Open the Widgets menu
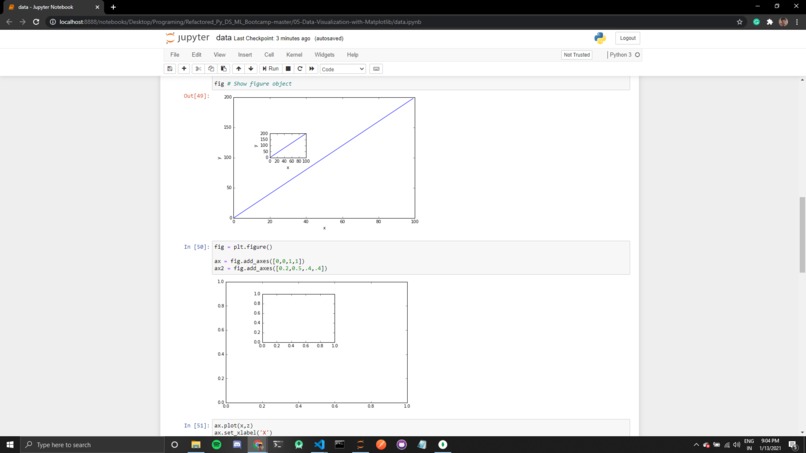This screenshot has height=453, width=806. [x=324, y=55]
